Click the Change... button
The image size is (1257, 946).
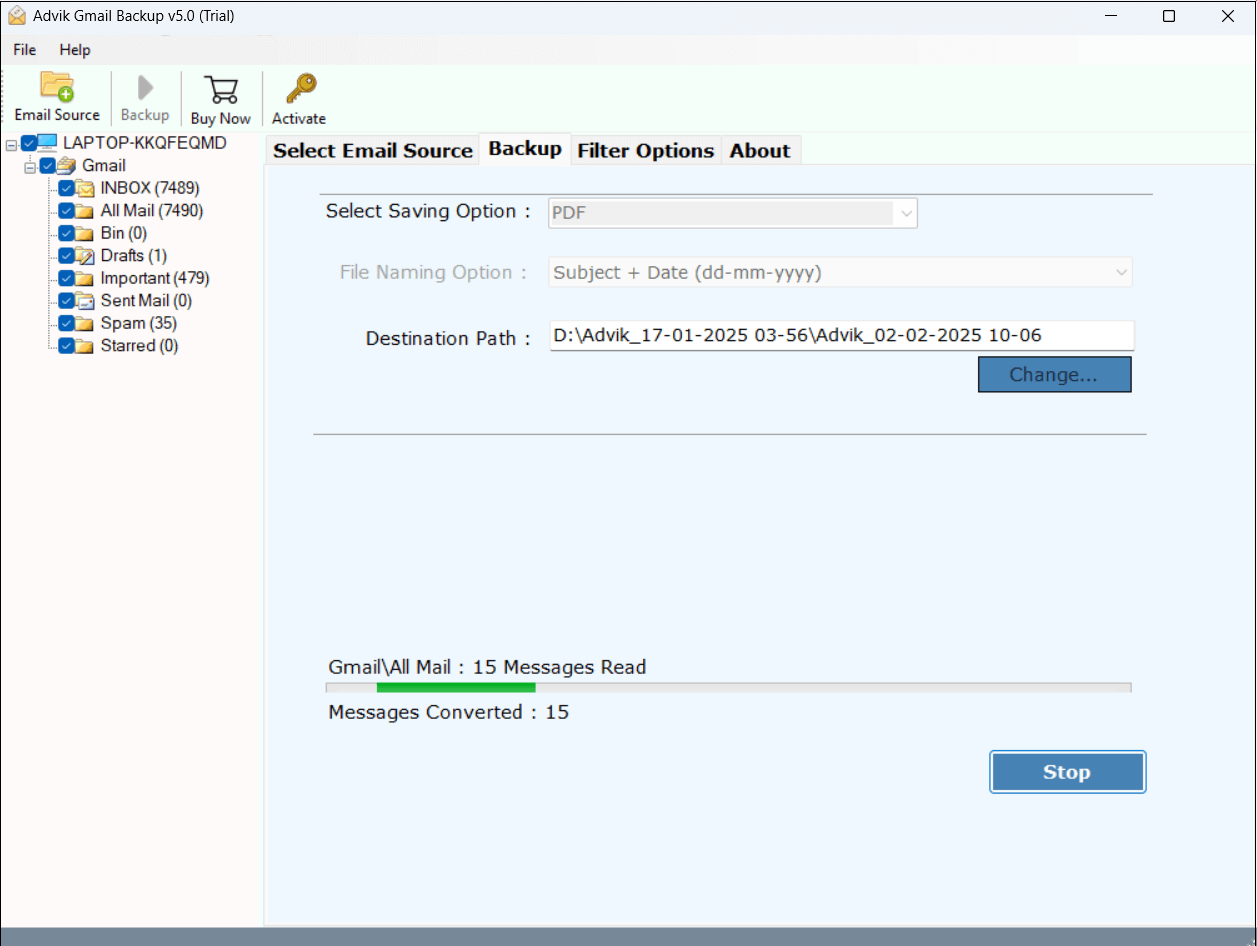1054,375
